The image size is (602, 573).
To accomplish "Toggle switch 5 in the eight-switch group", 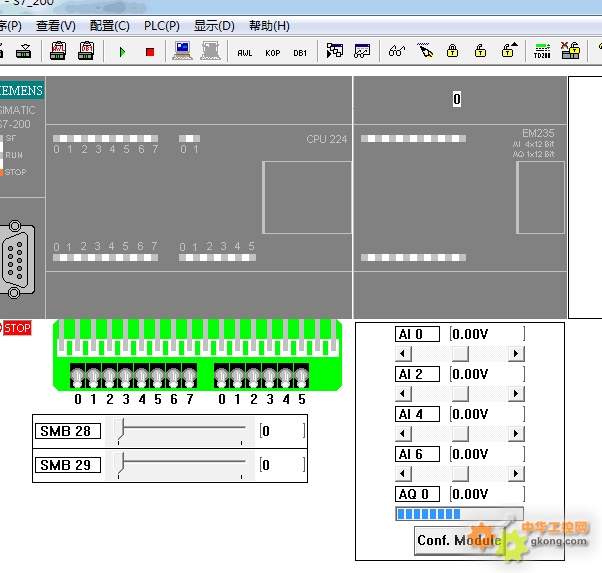I will coord(157,376).
